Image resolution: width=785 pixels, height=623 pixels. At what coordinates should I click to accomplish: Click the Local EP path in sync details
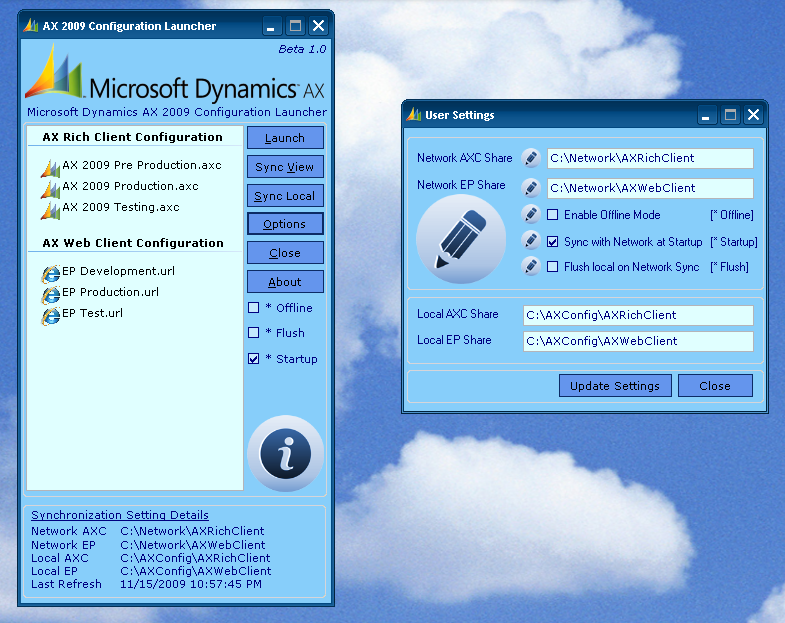[x=196, y=571]
